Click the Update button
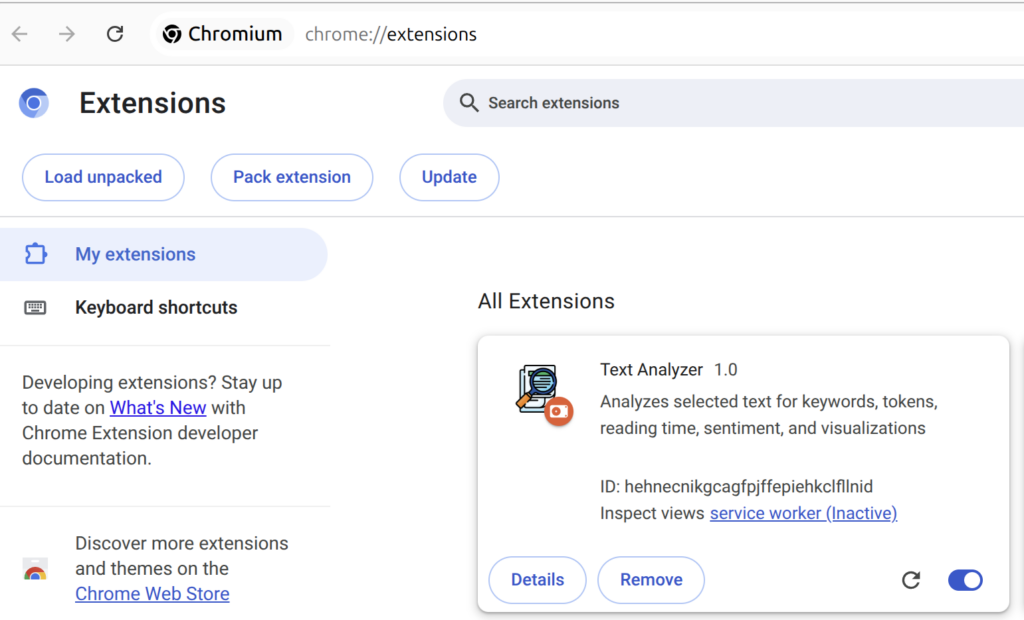The height and width of the screenshot is (620, 1024). pos(449,177)
